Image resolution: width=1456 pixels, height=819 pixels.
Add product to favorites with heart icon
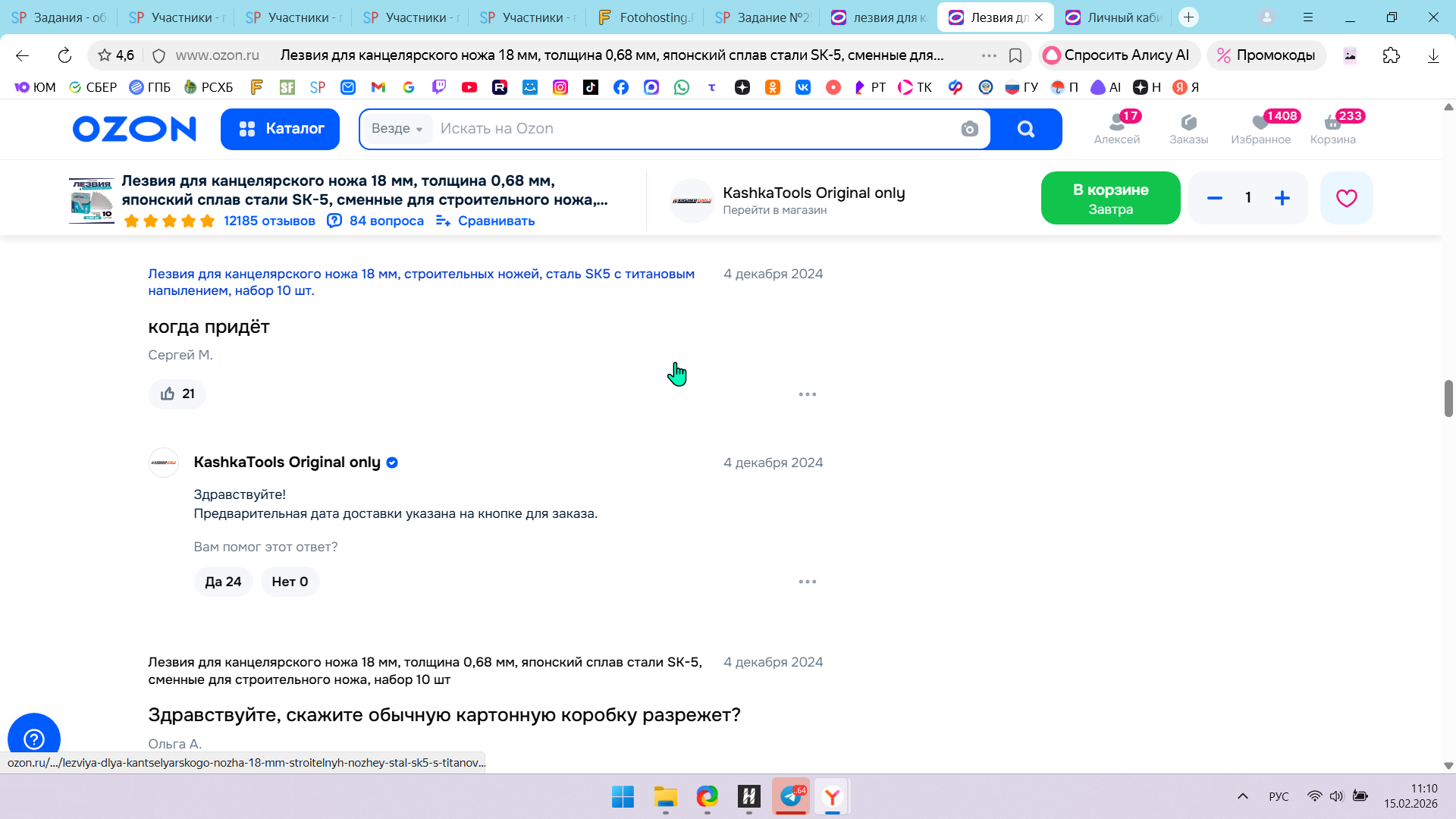pyautogui.click(x=1346, y=198)
